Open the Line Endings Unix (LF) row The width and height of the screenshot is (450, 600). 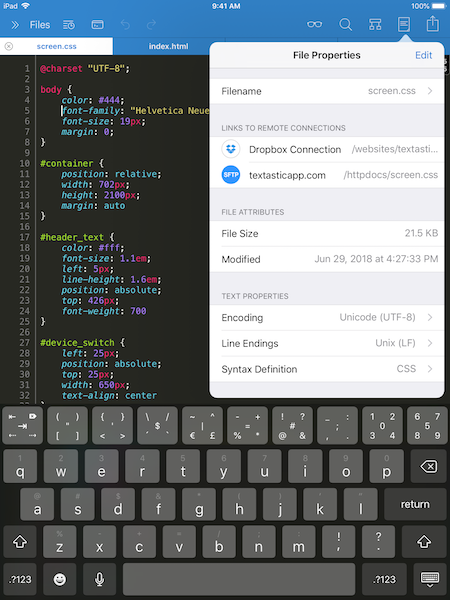tap(327, 343)
